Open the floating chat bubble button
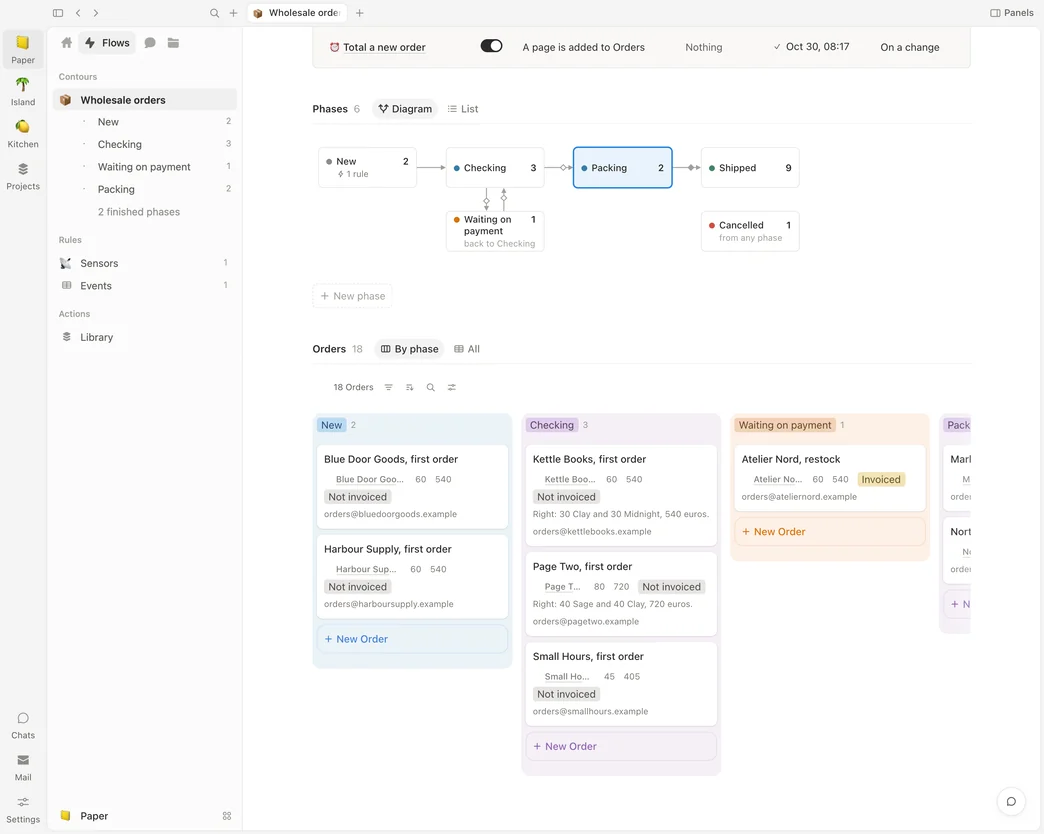 (1011, 801)
